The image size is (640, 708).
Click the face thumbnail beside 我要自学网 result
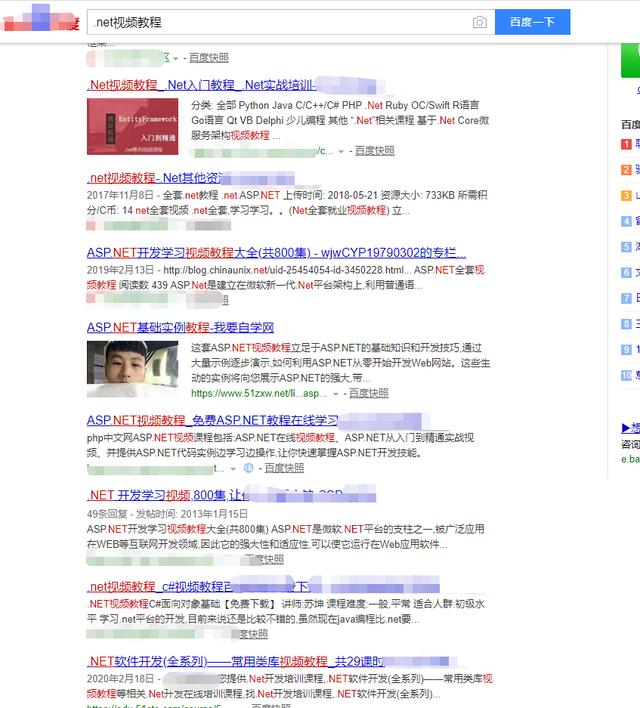pyautogui.click(x=132, y=369)
